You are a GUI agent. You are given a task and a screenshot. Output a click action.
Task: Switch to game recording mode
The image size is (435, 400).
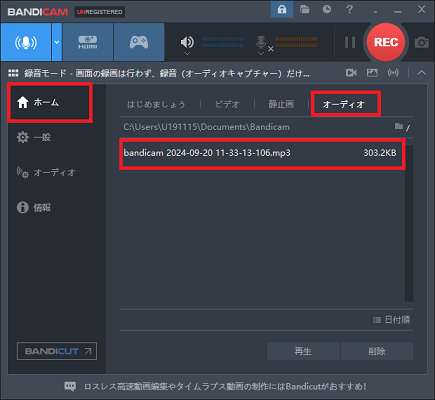[x=139, y=42]
